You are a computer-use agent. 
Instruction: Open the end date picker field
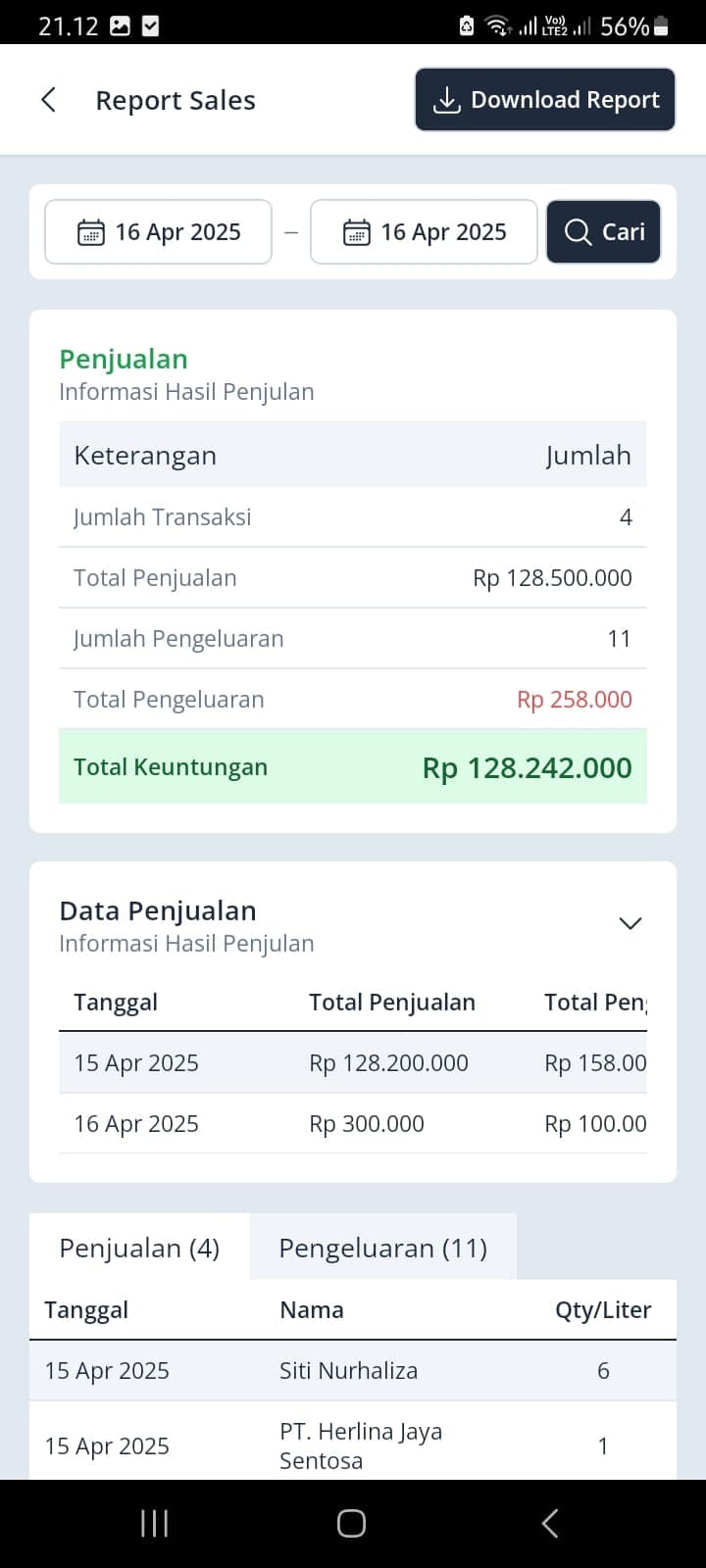coord(424,232)
